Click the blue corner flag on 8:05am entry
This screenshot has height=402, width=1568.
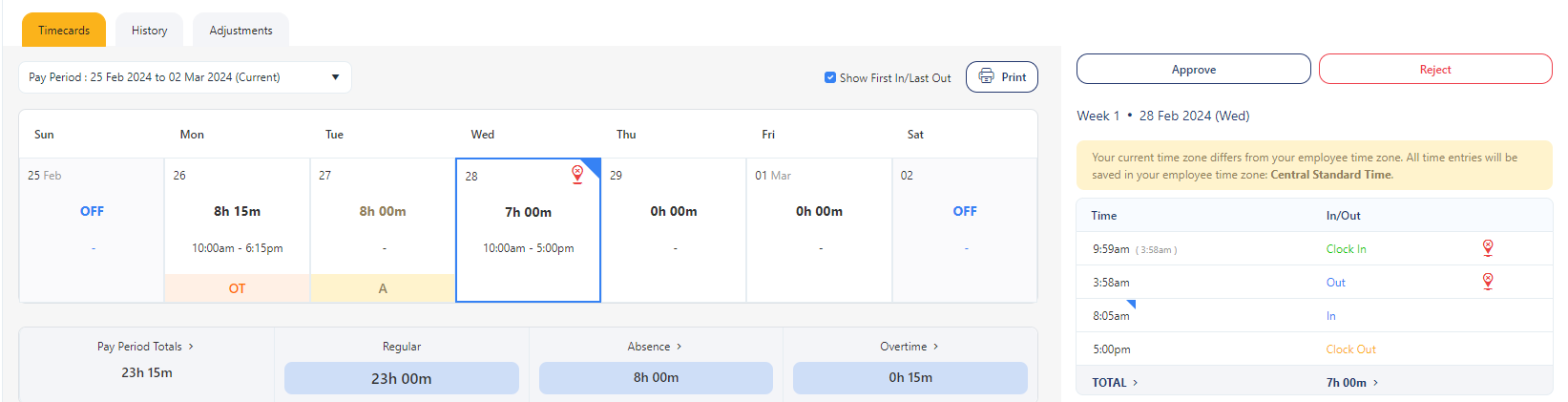point(1131,305)
